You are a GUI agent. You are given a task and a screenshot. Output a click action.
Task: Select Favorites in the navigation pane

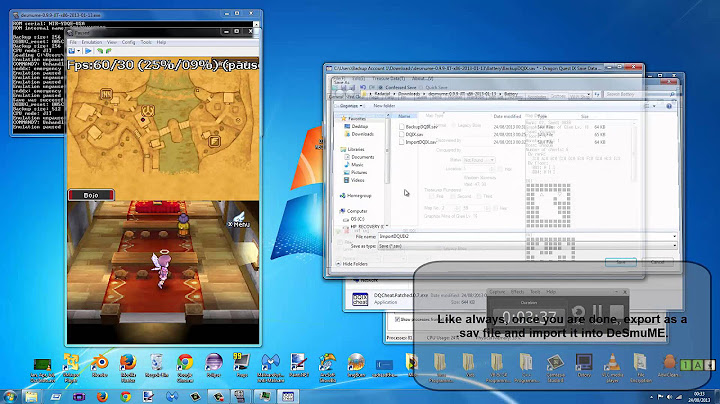353,118
